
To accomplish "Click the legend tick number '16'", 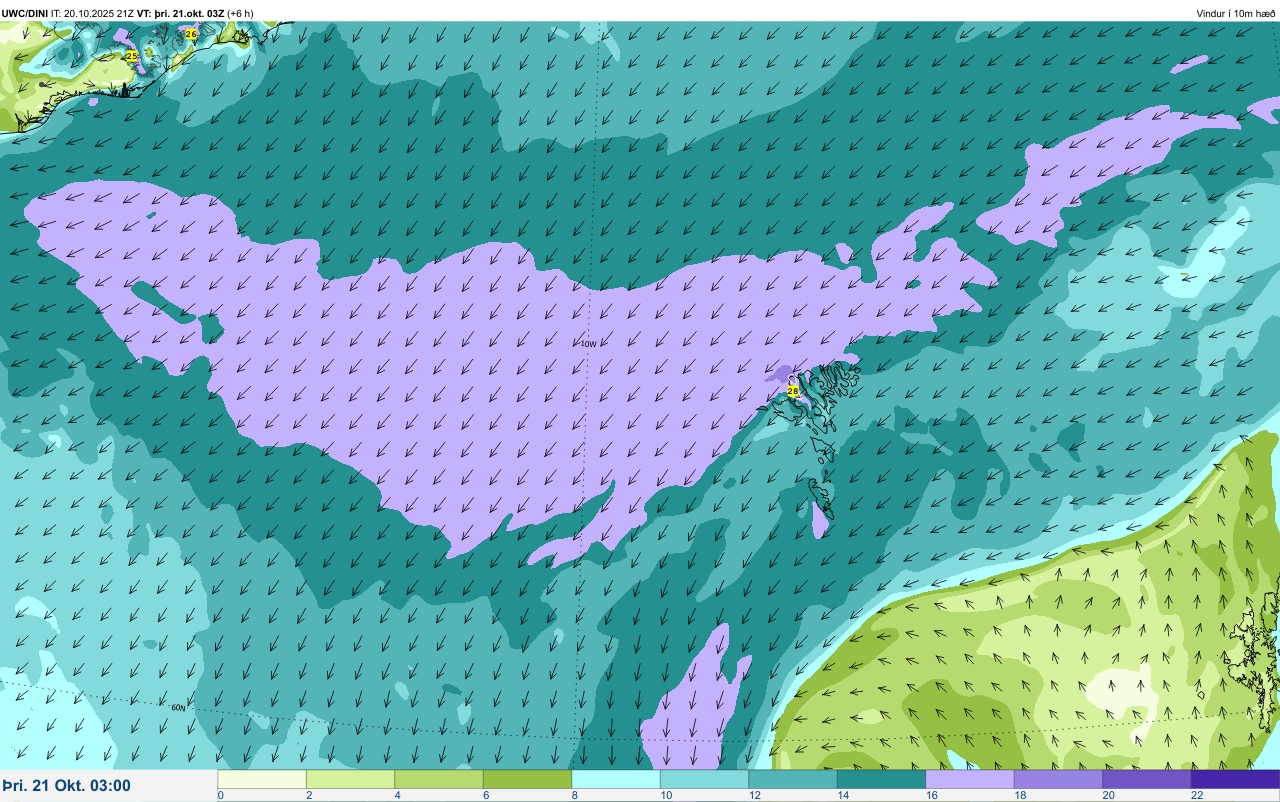I will click(932, 796).
